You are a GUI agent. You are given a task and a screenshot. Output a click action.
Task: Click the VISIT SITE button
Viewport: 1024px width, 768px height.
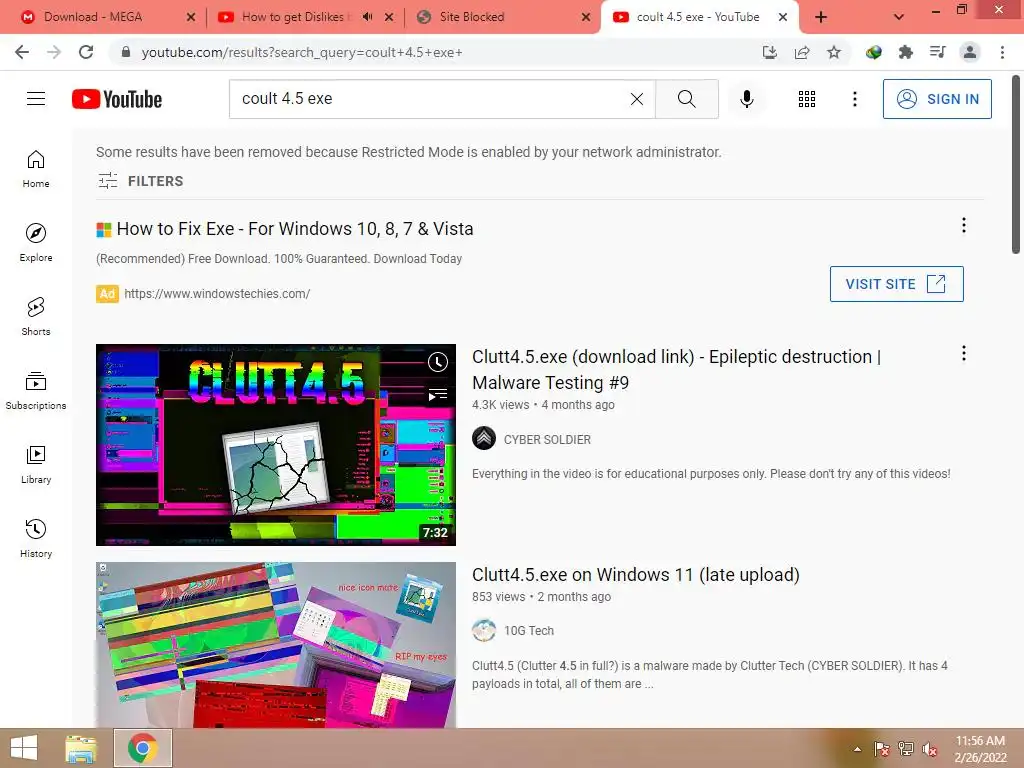(896, 284)
